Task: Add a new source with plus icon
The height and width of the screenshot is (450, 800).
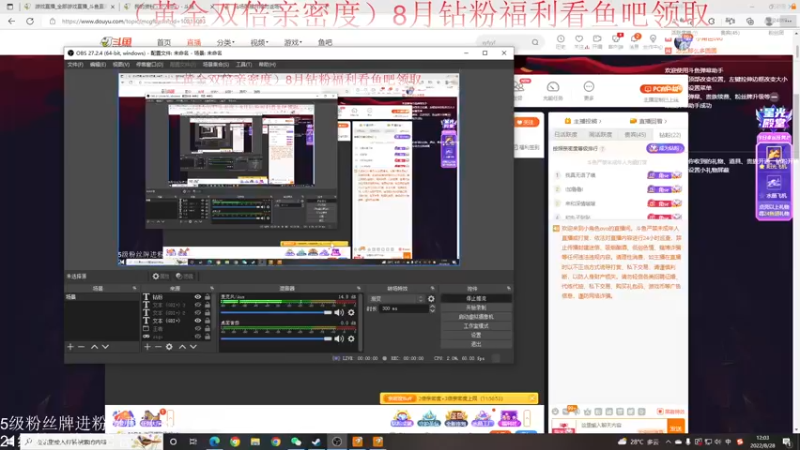Action: pyautogui.click(x=147, y=347)
